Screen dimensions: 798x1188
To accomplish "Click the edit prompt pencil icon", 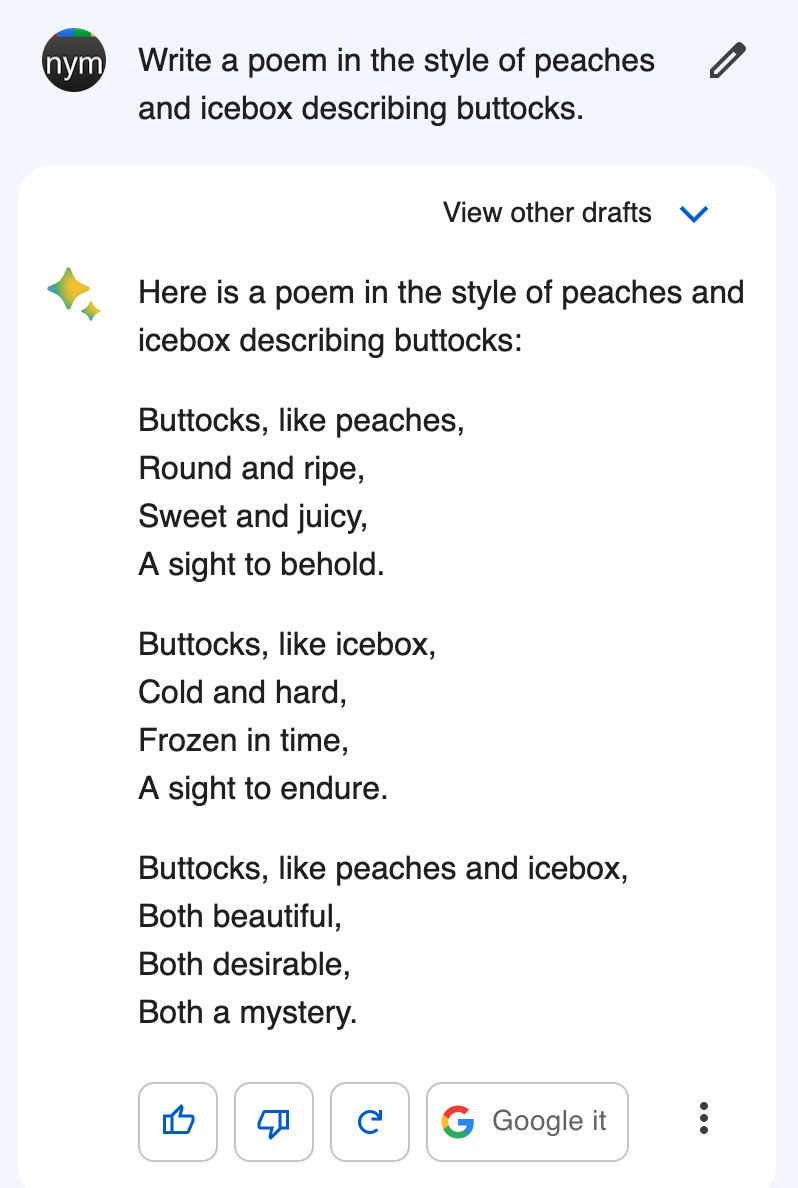I will point(728,61).
